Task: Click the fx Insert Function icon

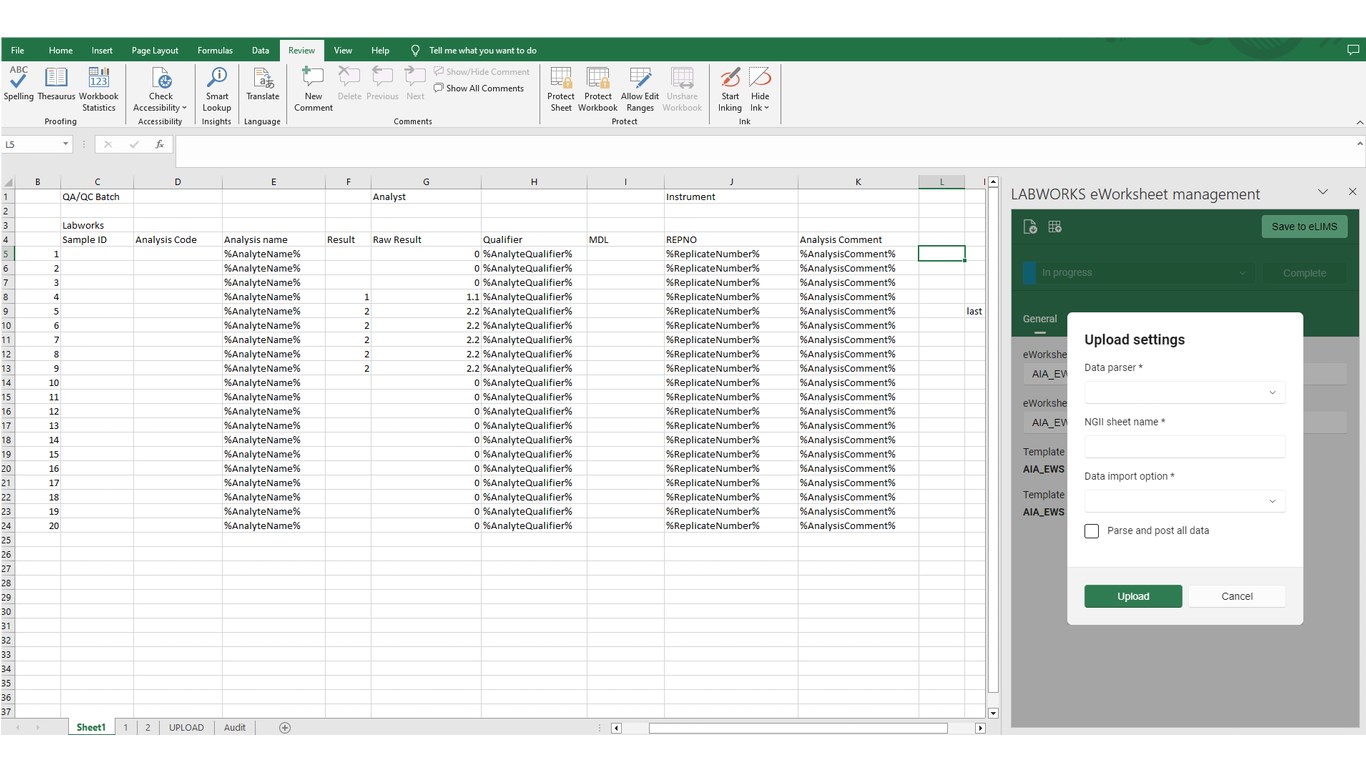Action: click(159, 144)
